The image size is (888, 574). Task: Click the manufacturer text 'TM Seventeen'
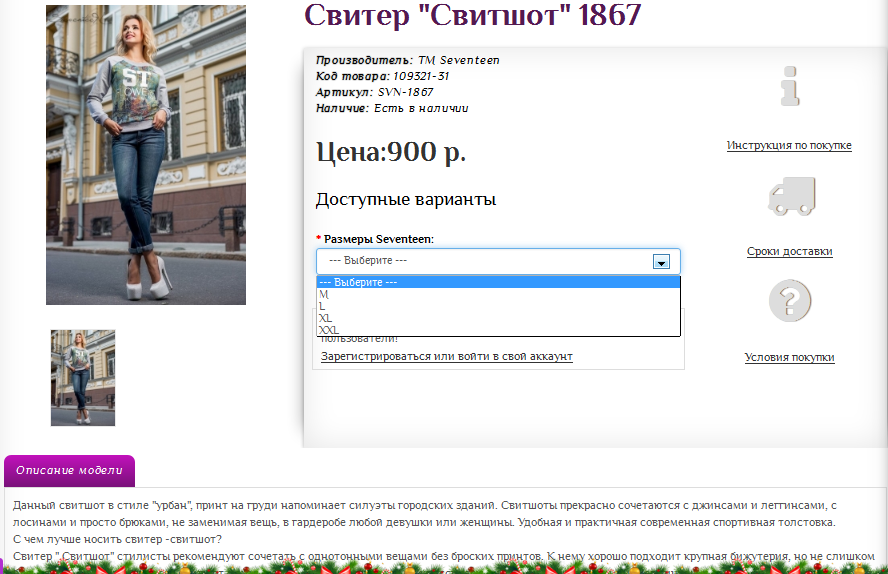459,60
